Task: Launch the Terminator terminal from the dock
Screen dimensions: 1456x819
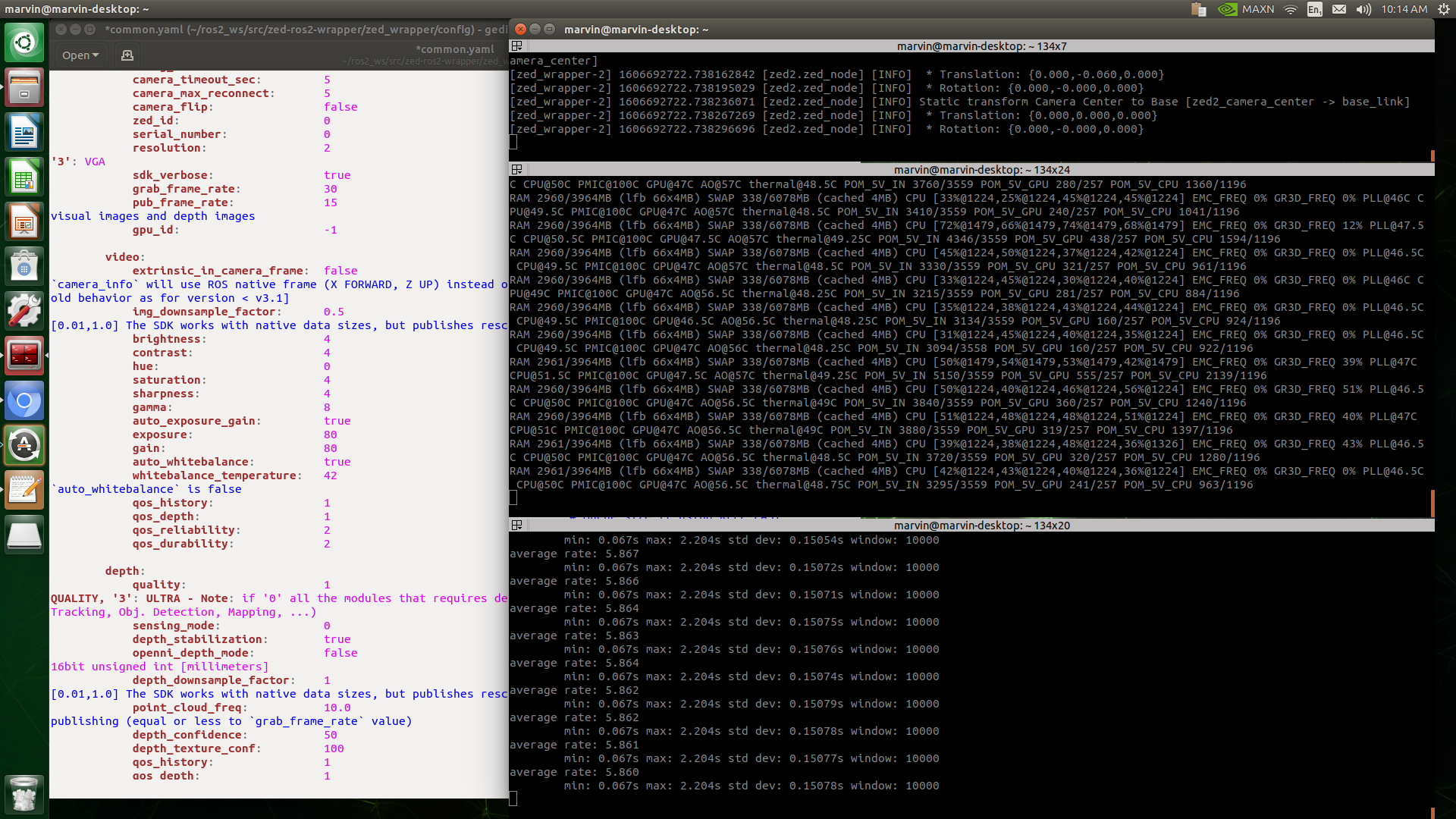Action: [x=24, y=355]
